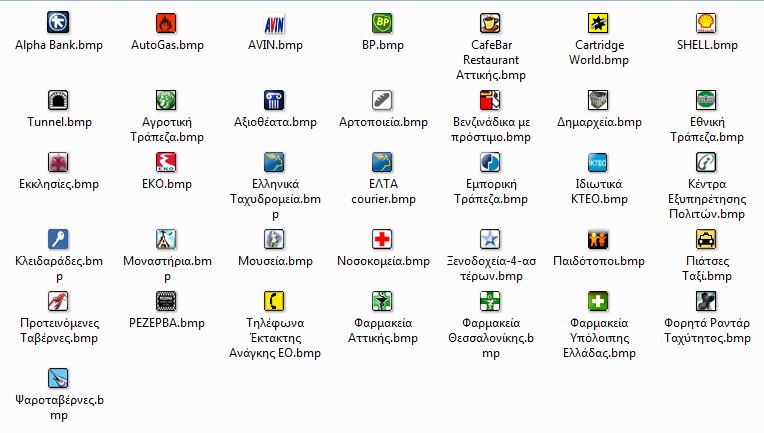Select the Ελληνικά Ταχυδρομεία.bmp icon
764x433 pixels.
tap(274, 162)
